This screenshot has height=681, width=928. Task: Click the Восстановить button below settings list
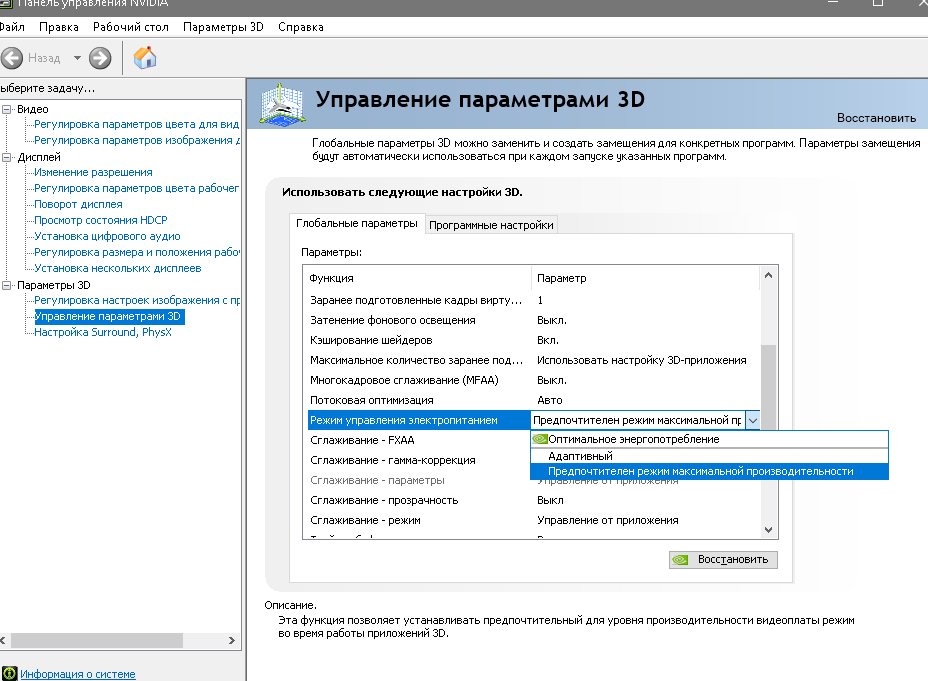point(723,560)
